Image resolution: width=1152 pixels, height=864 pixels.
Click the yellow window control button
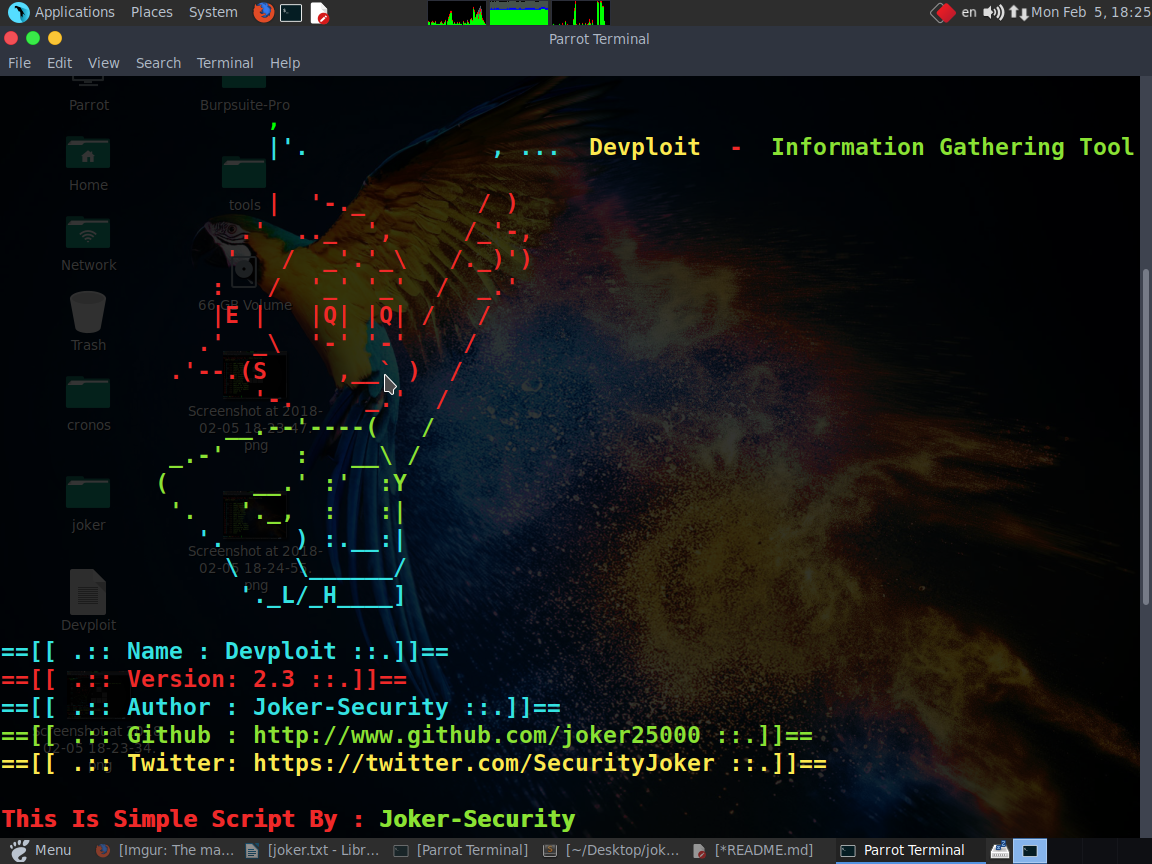[x=55, y=38]
